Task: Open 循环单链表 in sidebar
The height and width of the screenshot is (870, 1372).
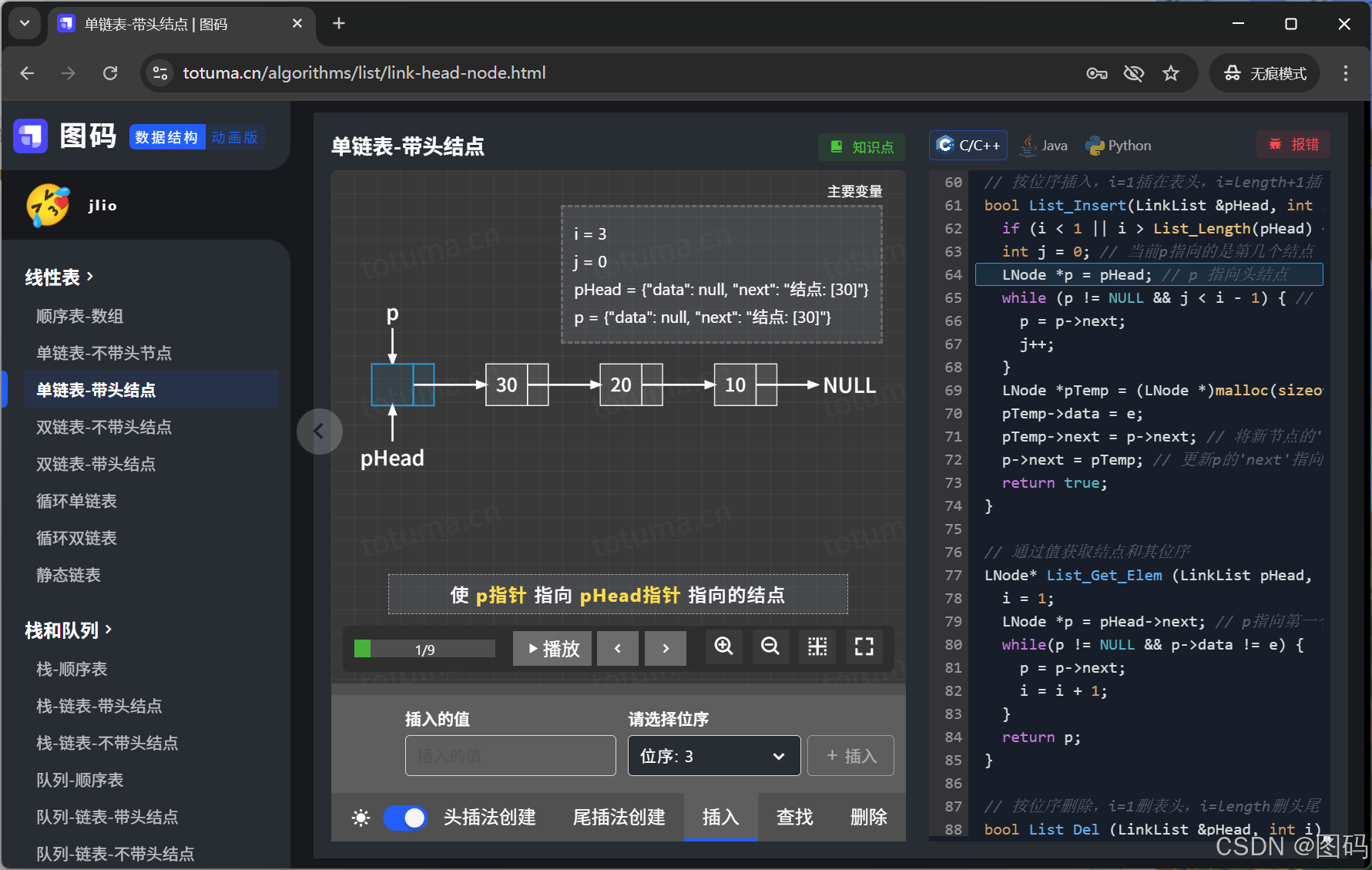Action: 77,501
